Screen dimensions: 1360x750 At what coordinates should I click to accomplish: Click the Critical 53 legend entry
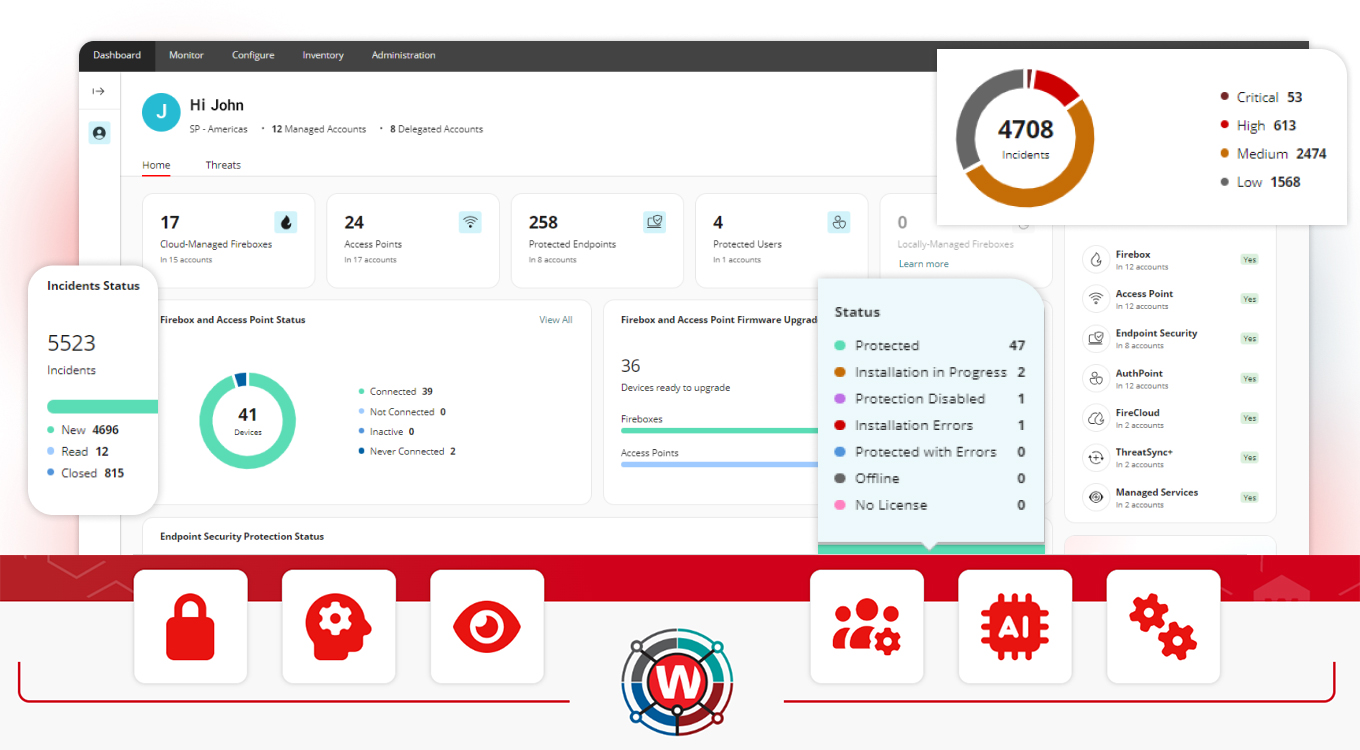coord(1261,97)
